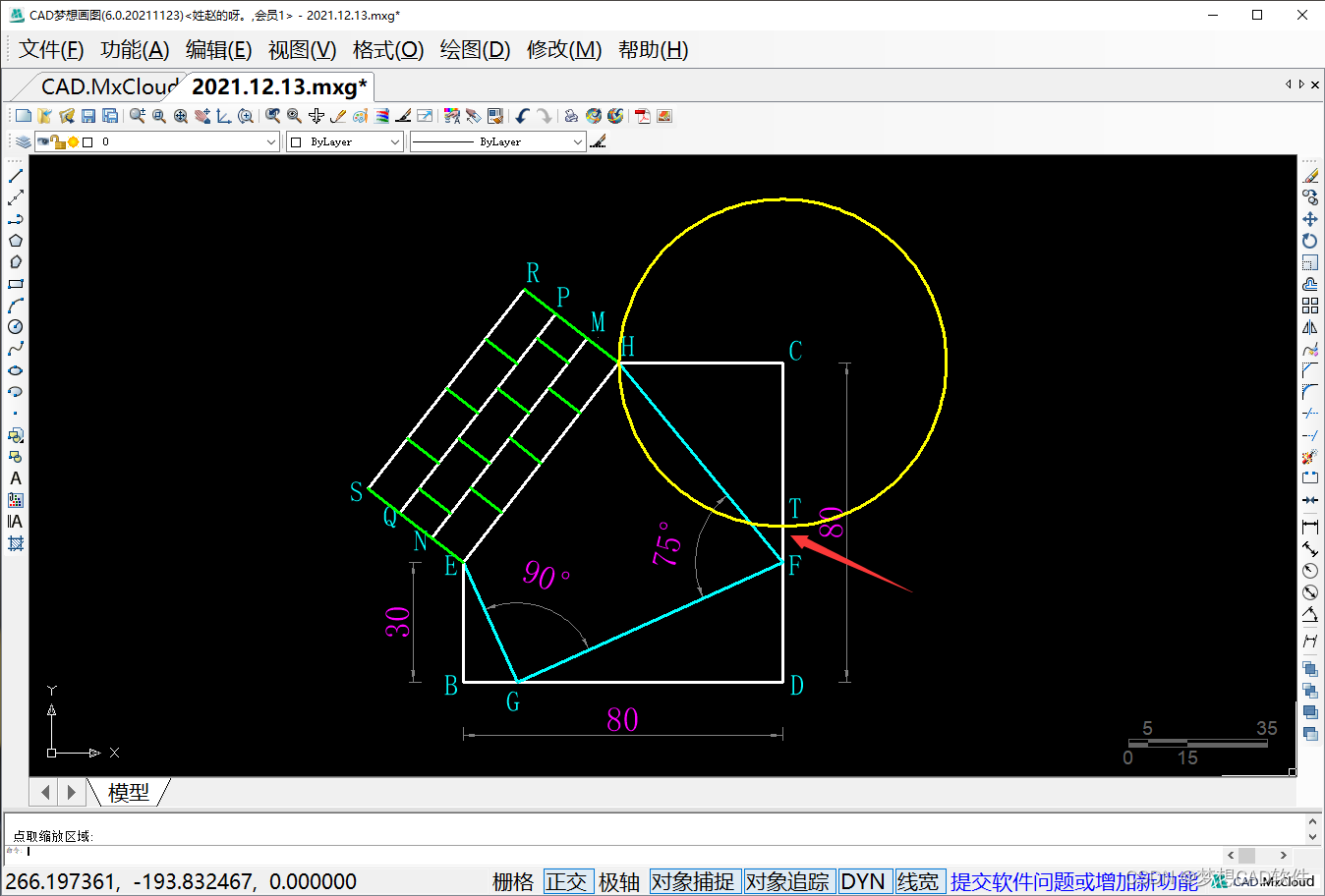Switch to CAD.MxCloud tab
Viewport: 1325px width, 896px height.
click(x=108, y=86)
